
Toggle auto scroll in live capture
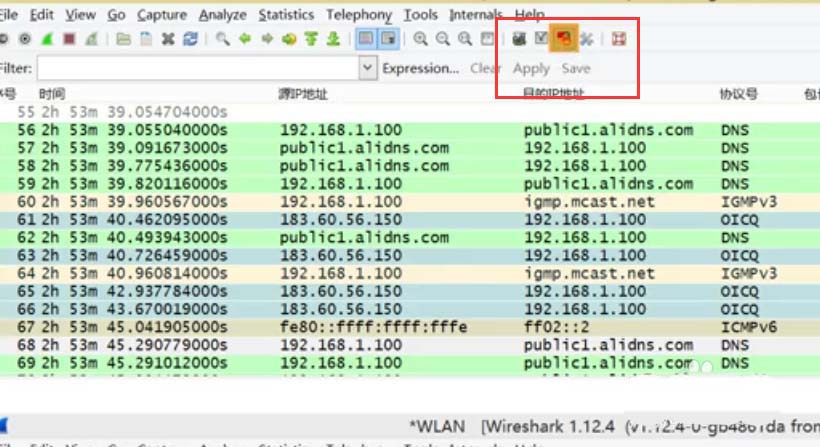[x=389, y=39]
